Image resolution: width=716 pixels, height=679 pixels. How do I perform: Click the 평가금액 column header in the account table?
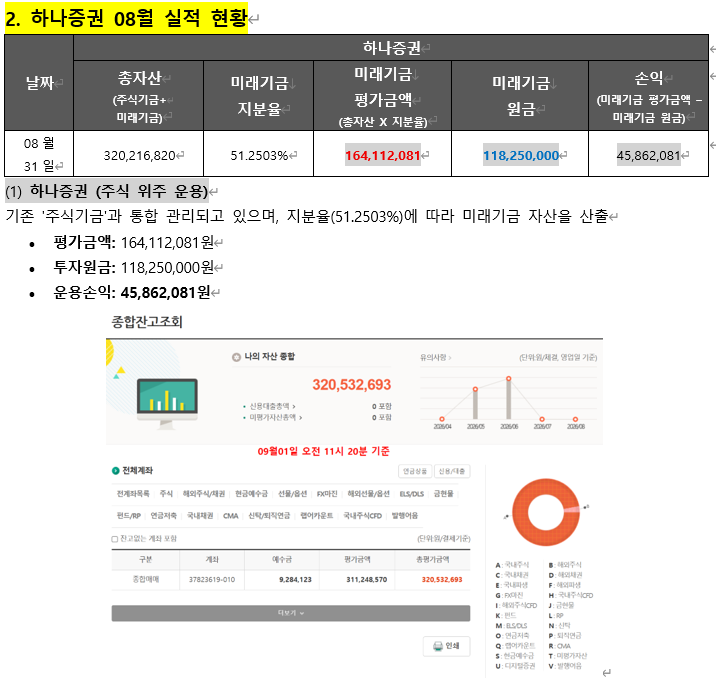(357, 559)
